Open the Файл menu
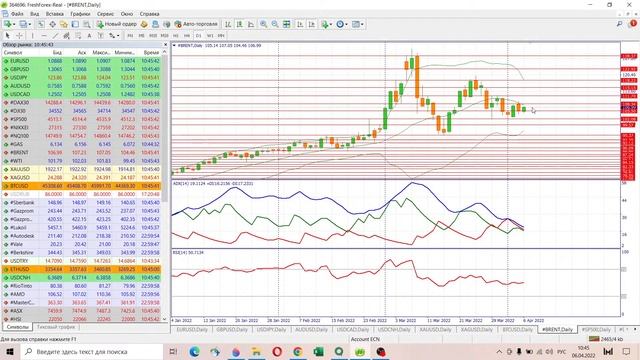This screenshot has height=360, width=640. [17, 14]
